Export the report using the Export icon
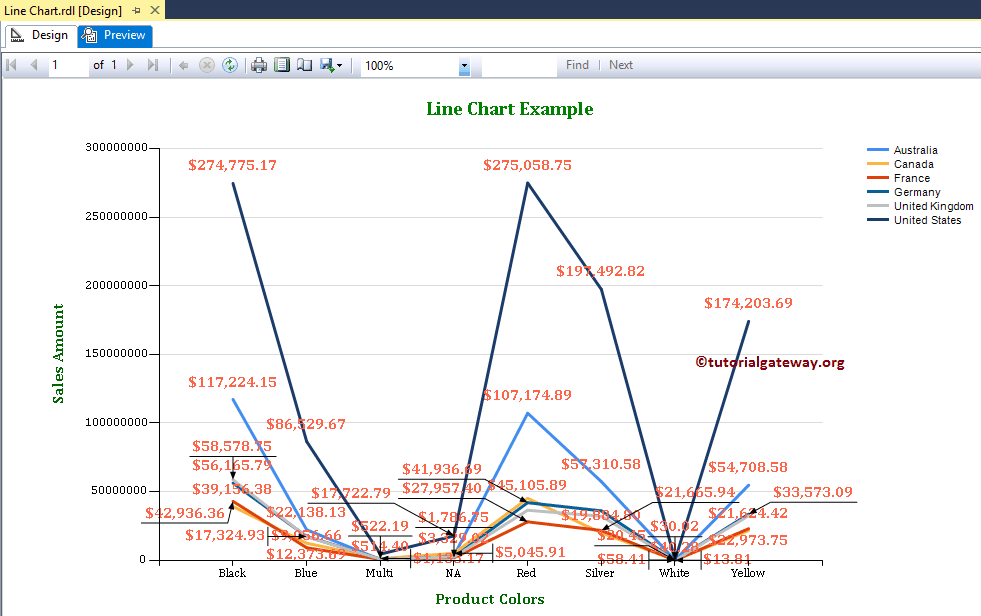The height and width of the screenshot is (616, 981). click(324, 65)
